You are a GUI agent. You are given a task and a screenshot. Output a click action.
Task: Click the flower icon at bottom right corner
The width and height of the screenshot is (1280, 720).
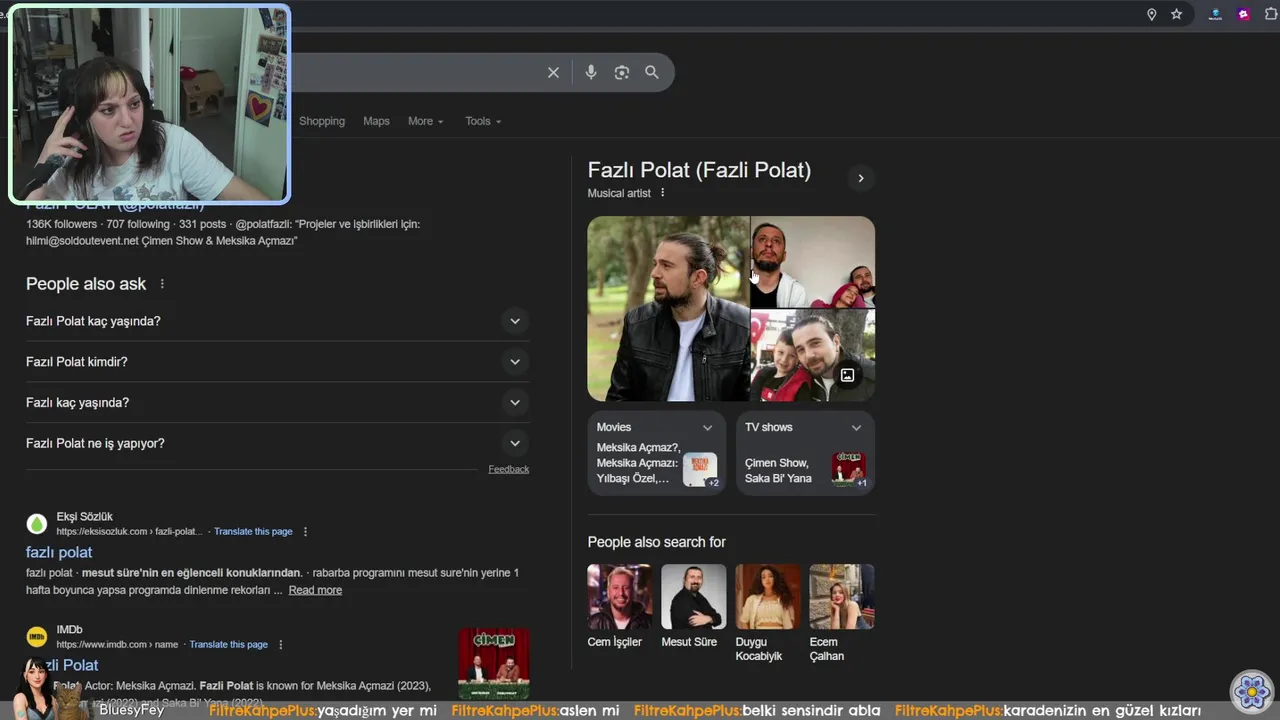(1251, 691)
